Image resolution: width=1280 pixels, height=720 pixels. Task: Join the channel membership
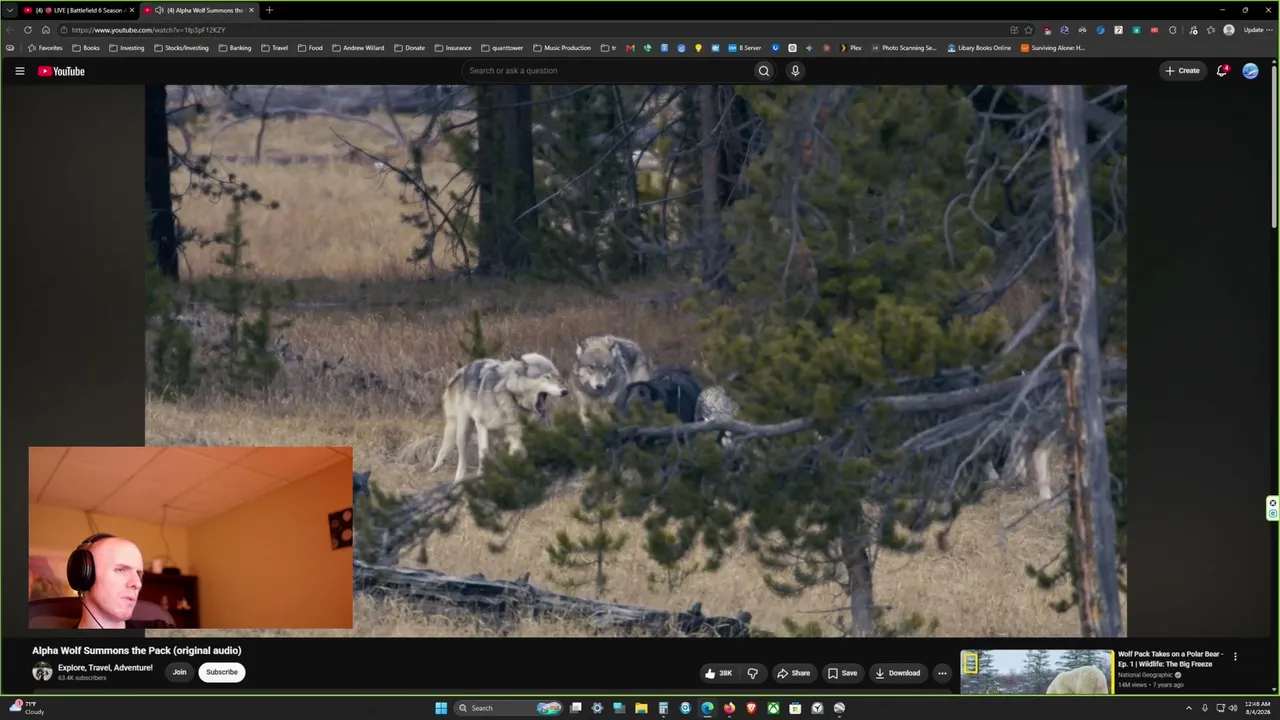point(180,672)
